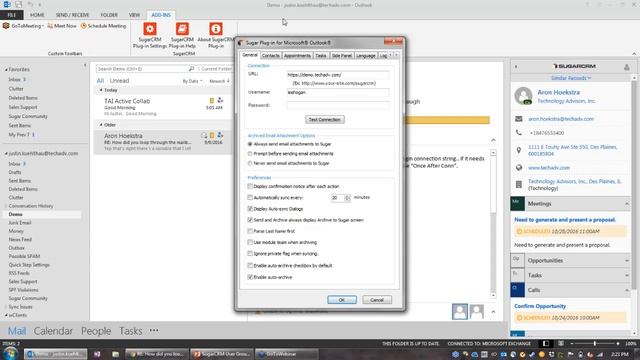
Task: Click the Meetings module icon in Sugar panel
Action: pyautogui.click(x=518, y=204)
